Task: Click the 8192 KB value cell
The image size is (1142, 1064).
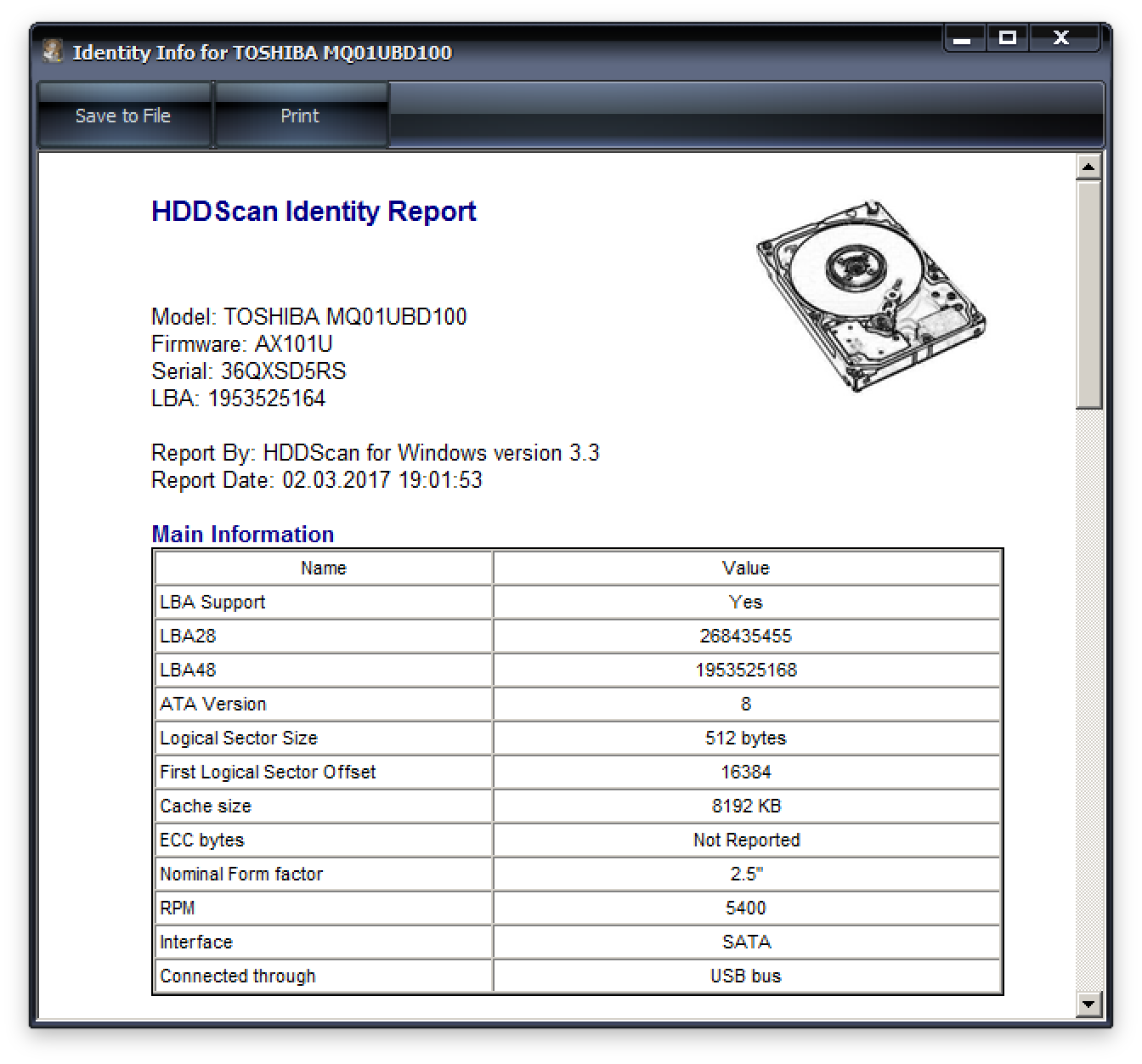Action: pyautogui.click(x=746, y=806)
